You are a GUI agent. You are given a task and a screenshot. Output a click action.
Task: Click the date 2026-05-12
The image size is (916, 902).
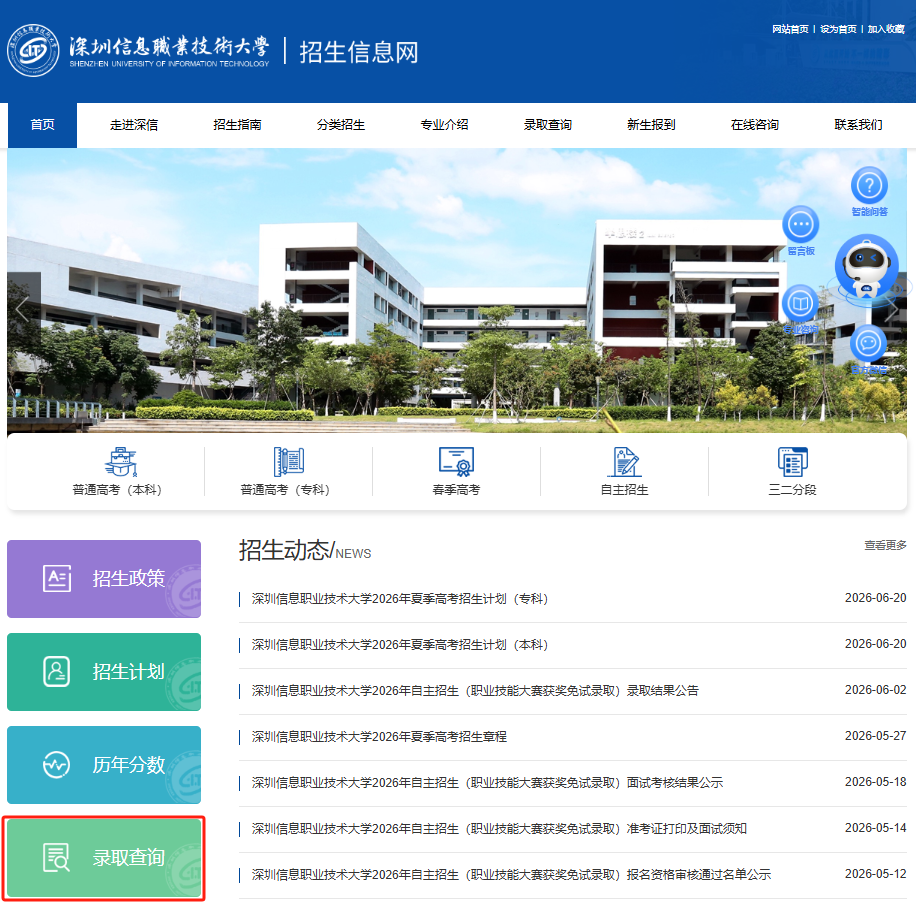tap(876, 874)
